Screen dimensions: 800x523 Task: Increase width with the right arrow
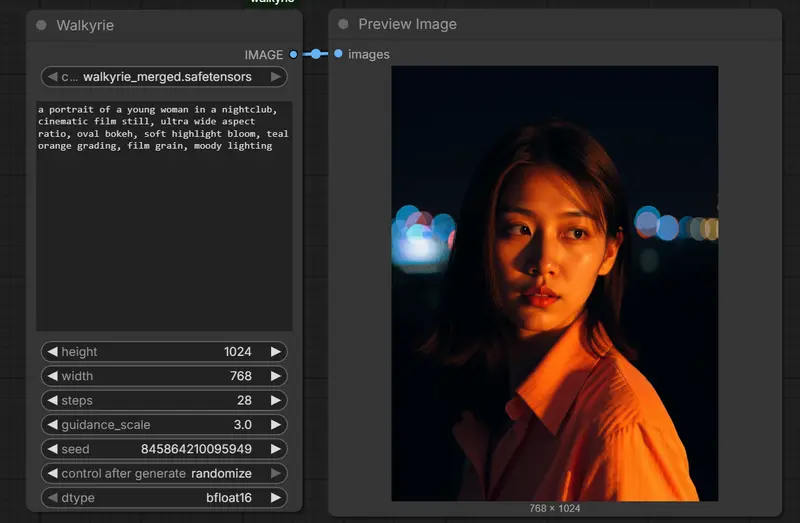coord(276,376)
